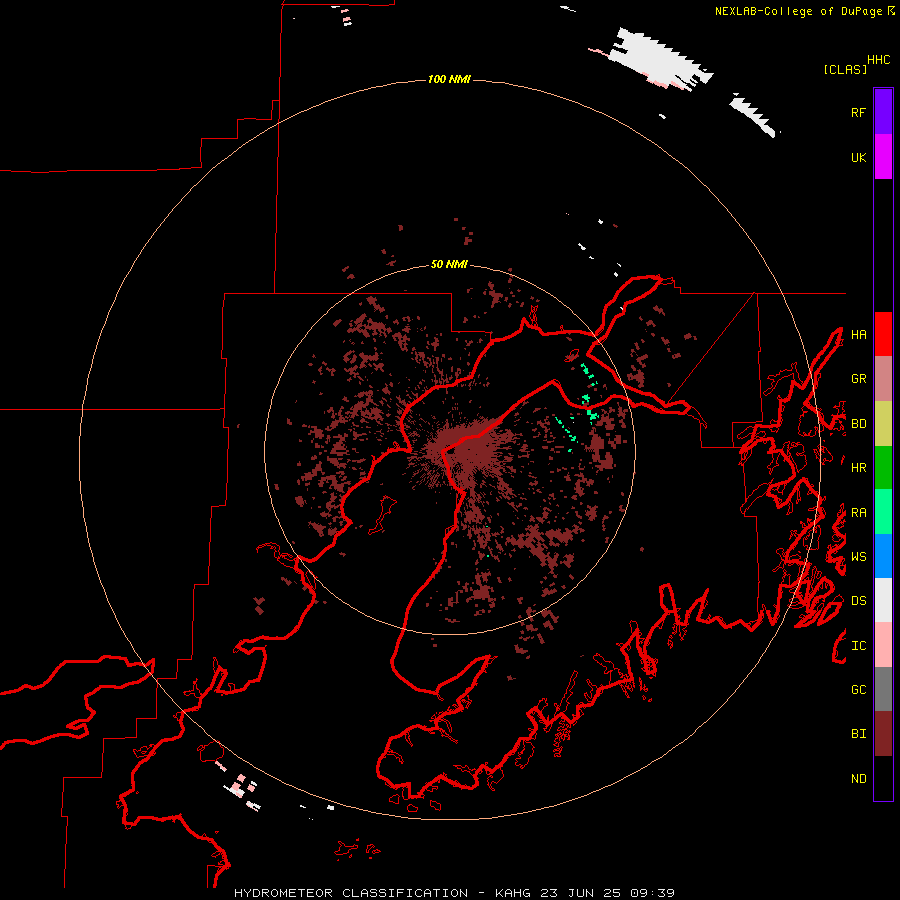Click the WS legend label
Screen dimensions: 900x900
click(858, 557)
